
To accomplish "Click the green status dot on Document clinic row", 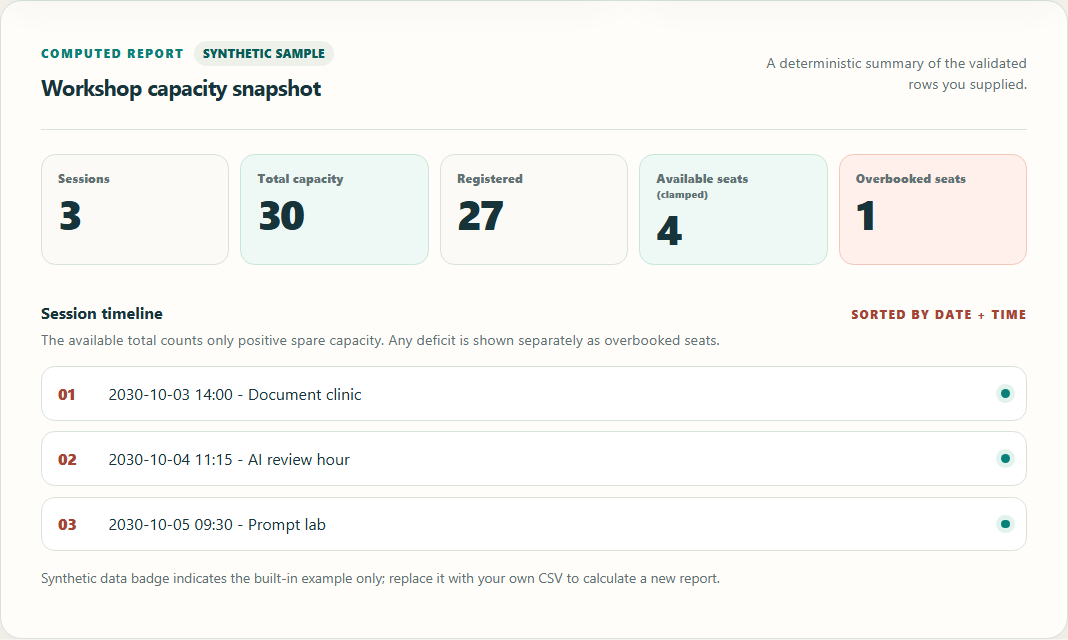I will (x=1005, y=394).
